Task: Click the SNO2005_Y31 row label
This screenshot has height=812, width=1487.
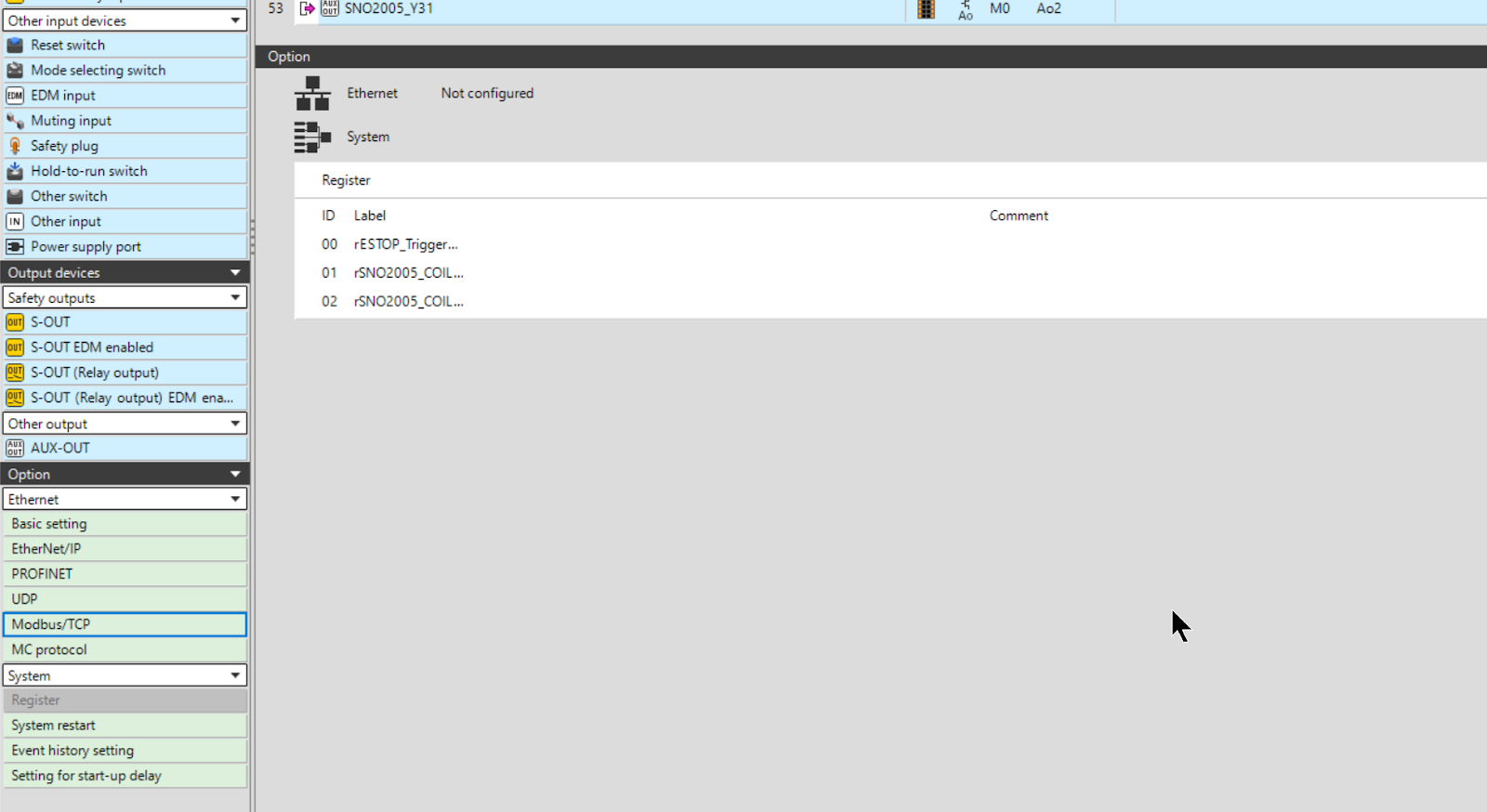Action: tap(388, 8)
